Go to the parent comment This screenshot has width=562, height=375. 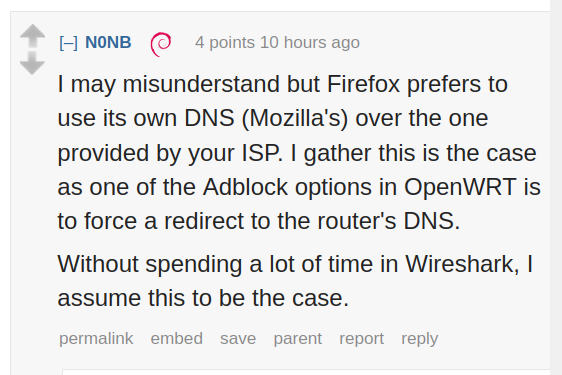(297, 339)
